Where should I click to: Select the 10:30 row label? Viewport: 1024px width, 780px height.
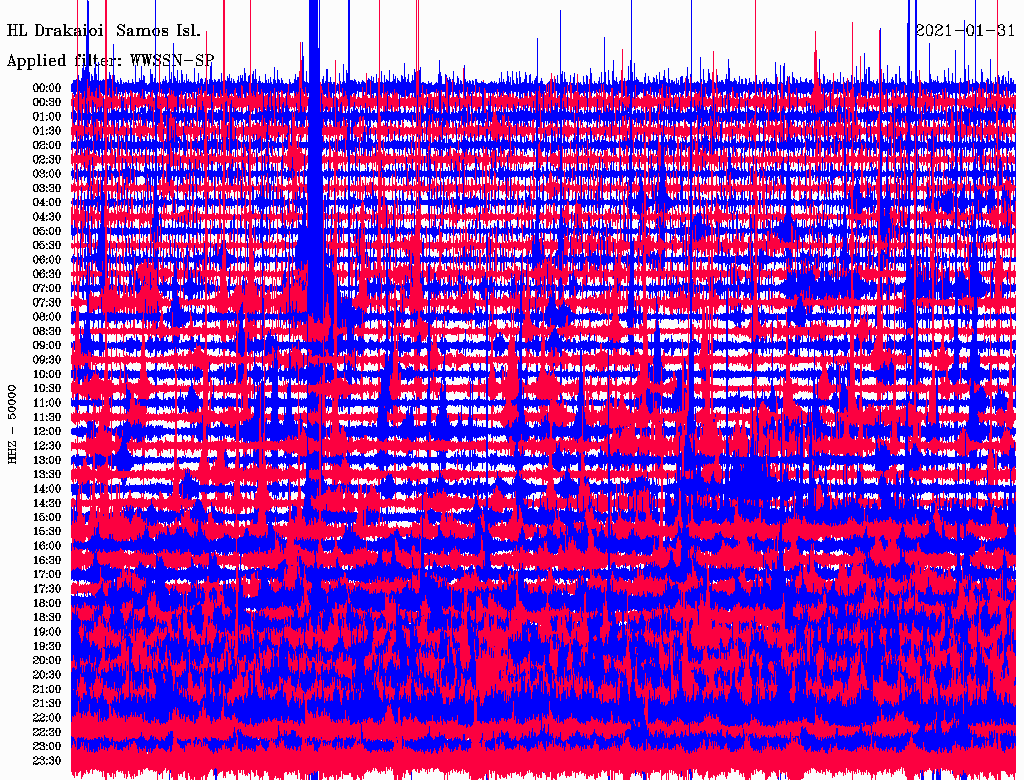[x=48, y=389]
